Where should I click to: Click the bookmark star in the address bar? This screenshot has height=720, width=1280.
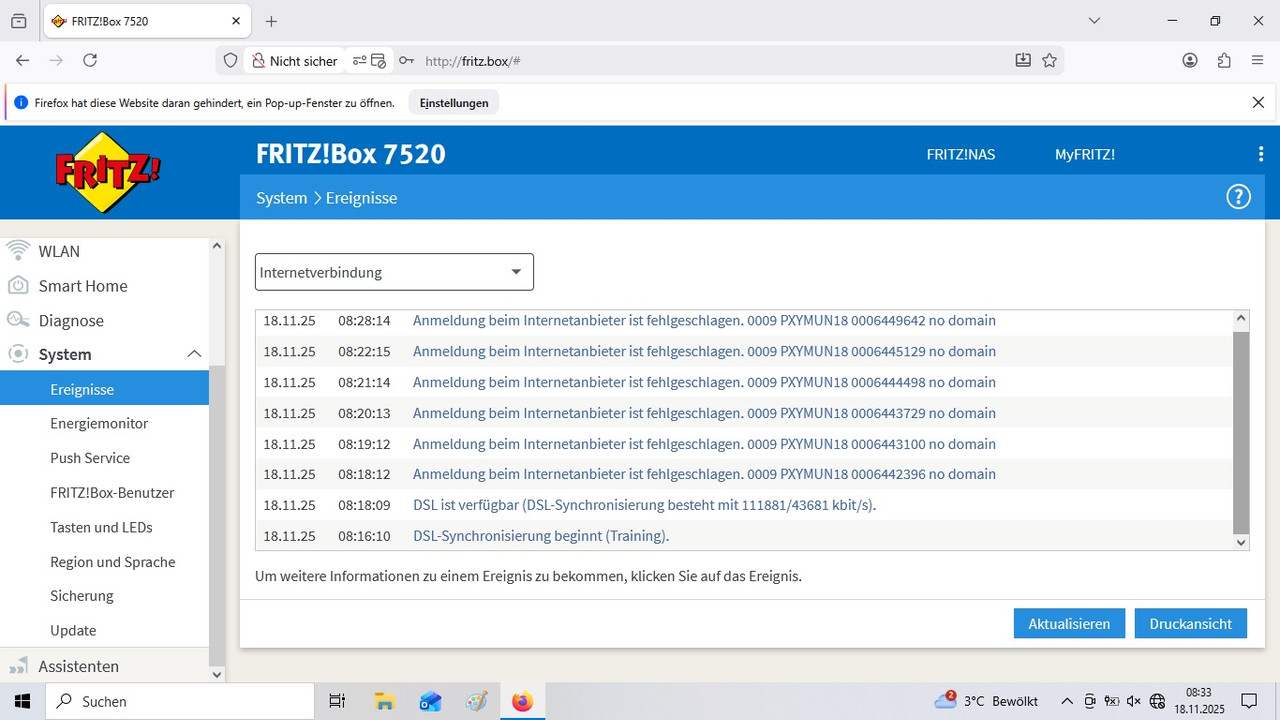pyautogui.click(x=1050, y=60)
